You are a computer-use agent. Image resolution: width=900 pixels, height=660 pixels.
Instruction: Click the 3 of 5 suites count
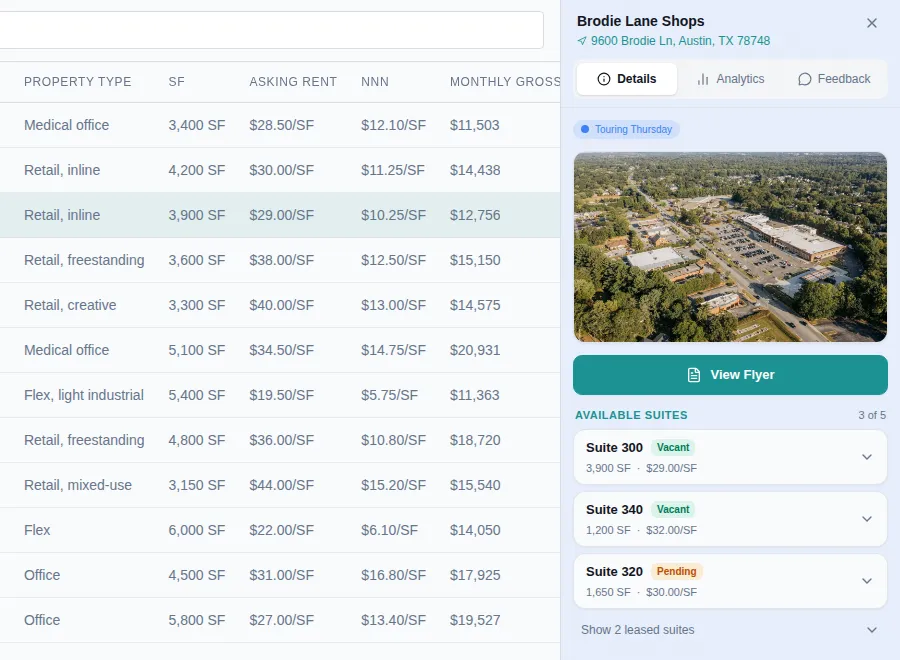coord(872,415)
